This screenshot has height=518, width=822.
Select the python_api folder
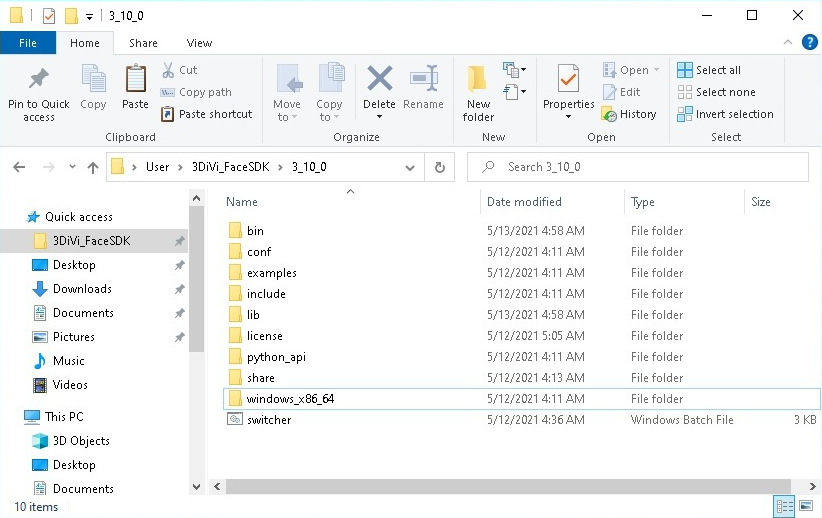pyautogui.click(x=276, y=357)
